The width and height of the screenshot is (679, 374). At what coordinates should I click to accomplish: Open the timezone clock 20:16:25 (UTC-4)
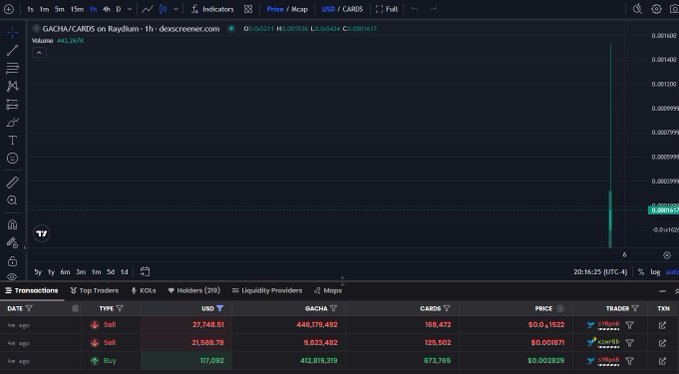(x=600, y=272)
